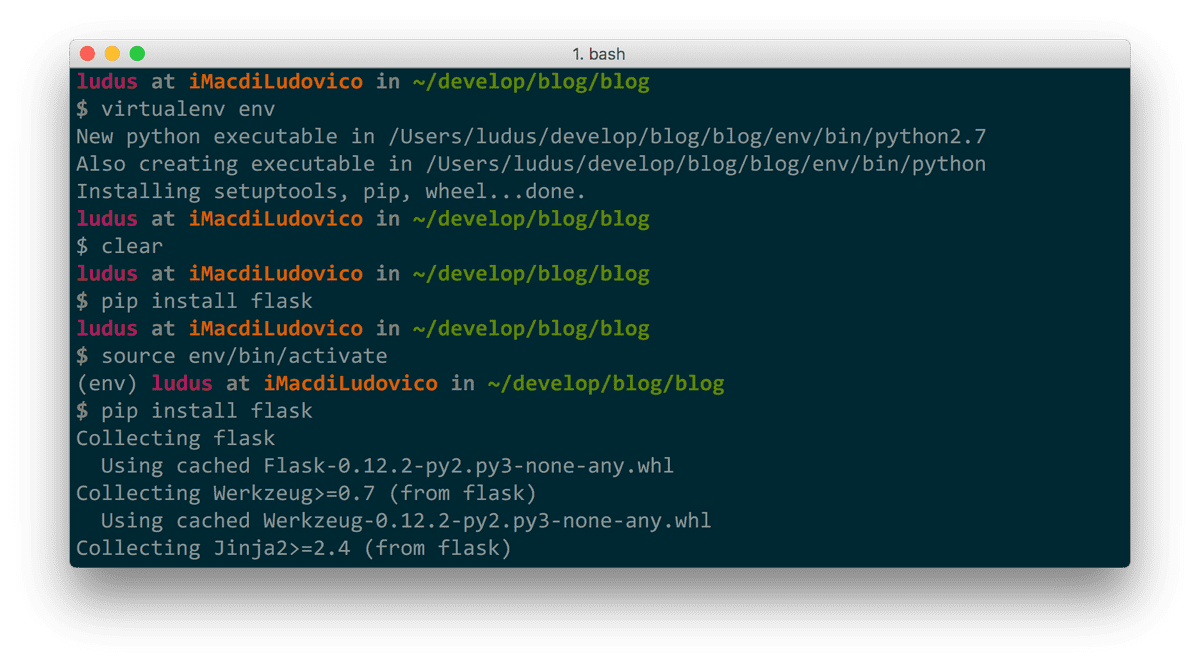Close the bash terminal window
This screenshot has height=667, width=1200.
(x=87, y=54)
